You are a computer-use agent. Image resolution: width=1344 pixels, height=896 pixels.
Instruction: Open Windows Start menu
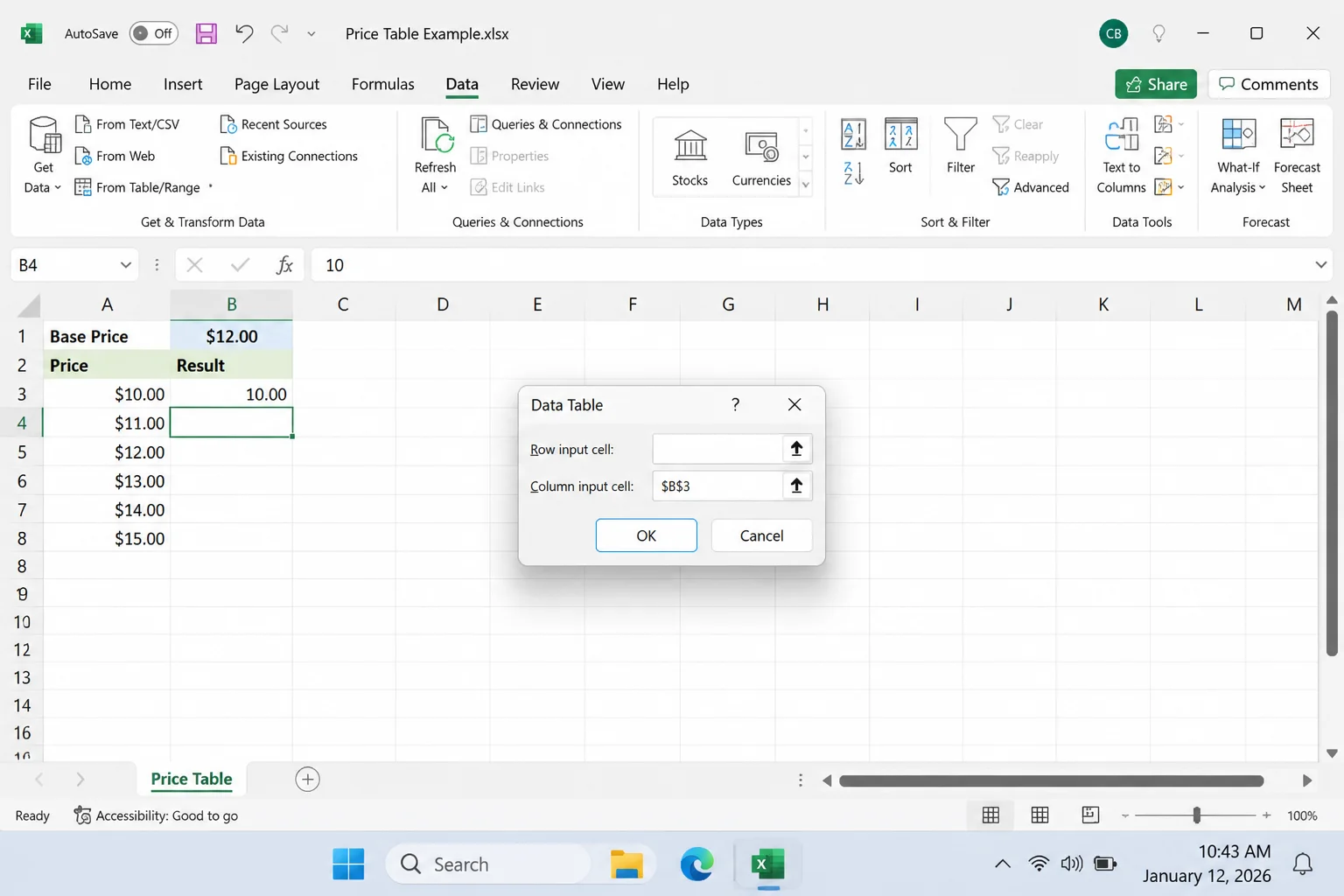coord(348,864)
